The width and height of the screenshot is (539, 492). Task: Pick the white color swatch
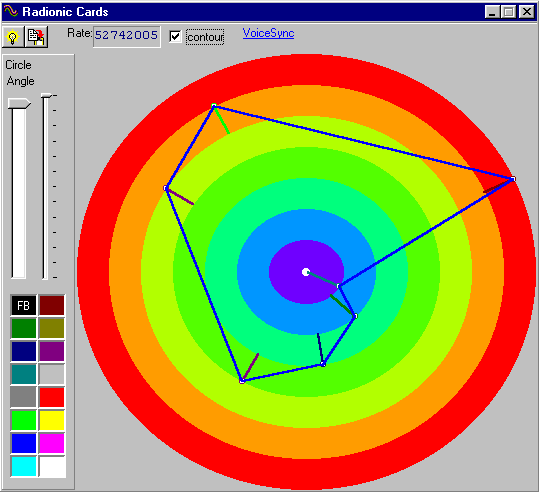(52, 466)
